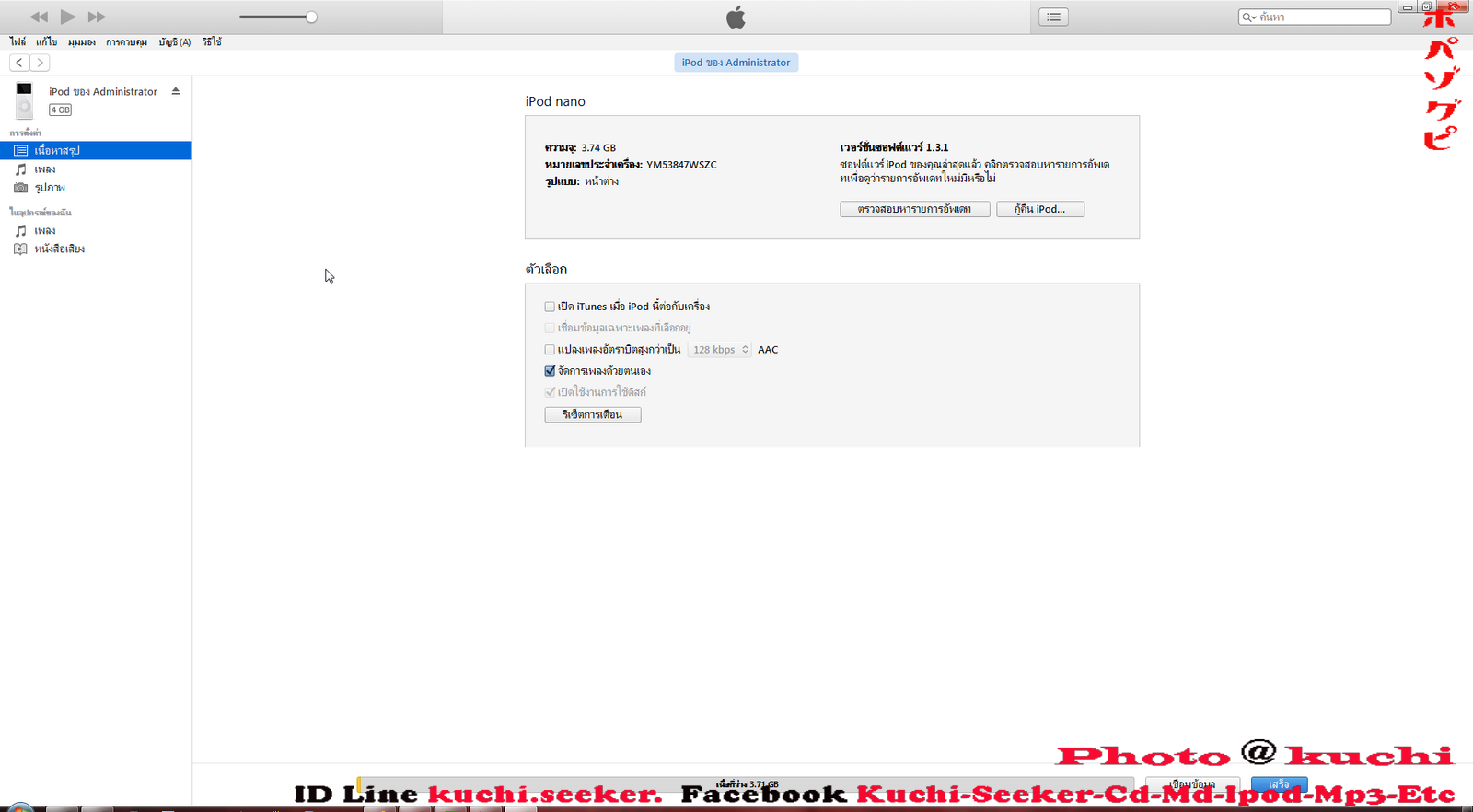Click the เวอร์ชันซอฟต์แวร์ 1.3.1 version text

click(894, 147)
